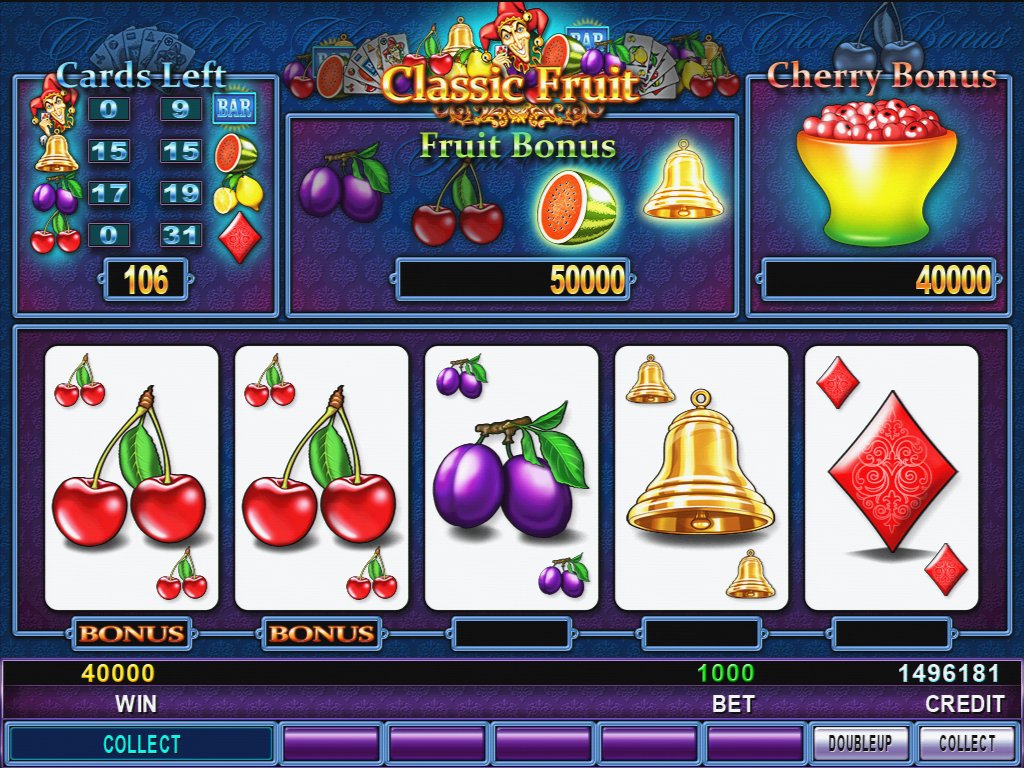This screenshot has height=768, width=1024.
Task: Click the BAR icon in Cards Left
Action: 234,107
